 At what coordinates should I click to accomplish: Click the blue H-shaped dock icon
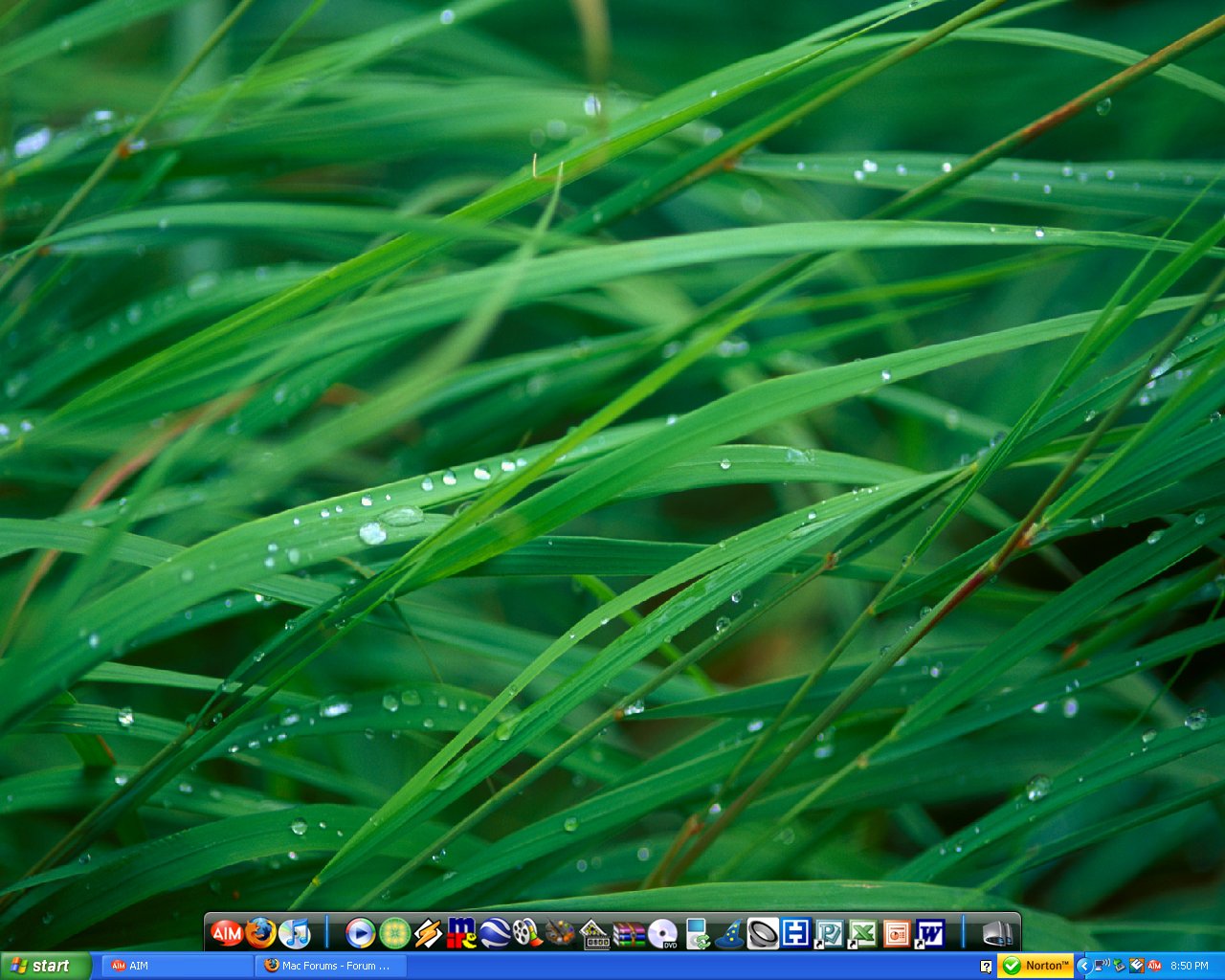[x=796, y=932]
